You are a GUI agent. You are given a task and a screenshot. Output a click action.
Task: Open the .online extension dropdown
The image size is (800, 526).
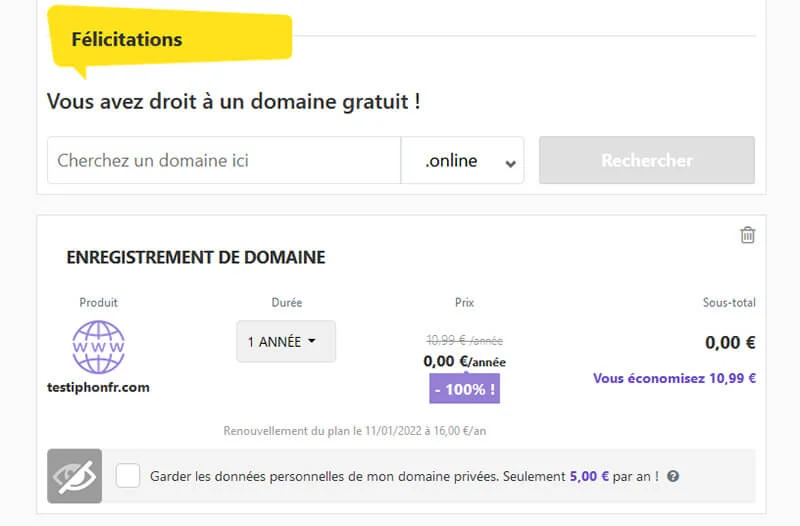tap(462, 160)
